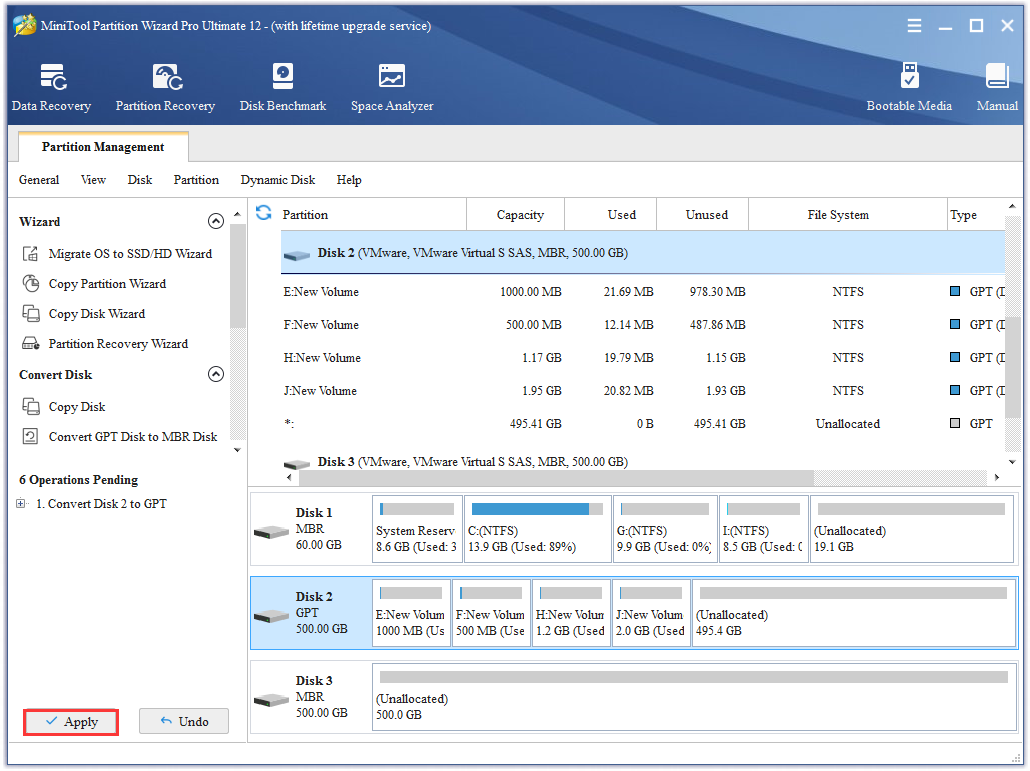Open the General menu
1030x771 pixels.
(39, 180)
